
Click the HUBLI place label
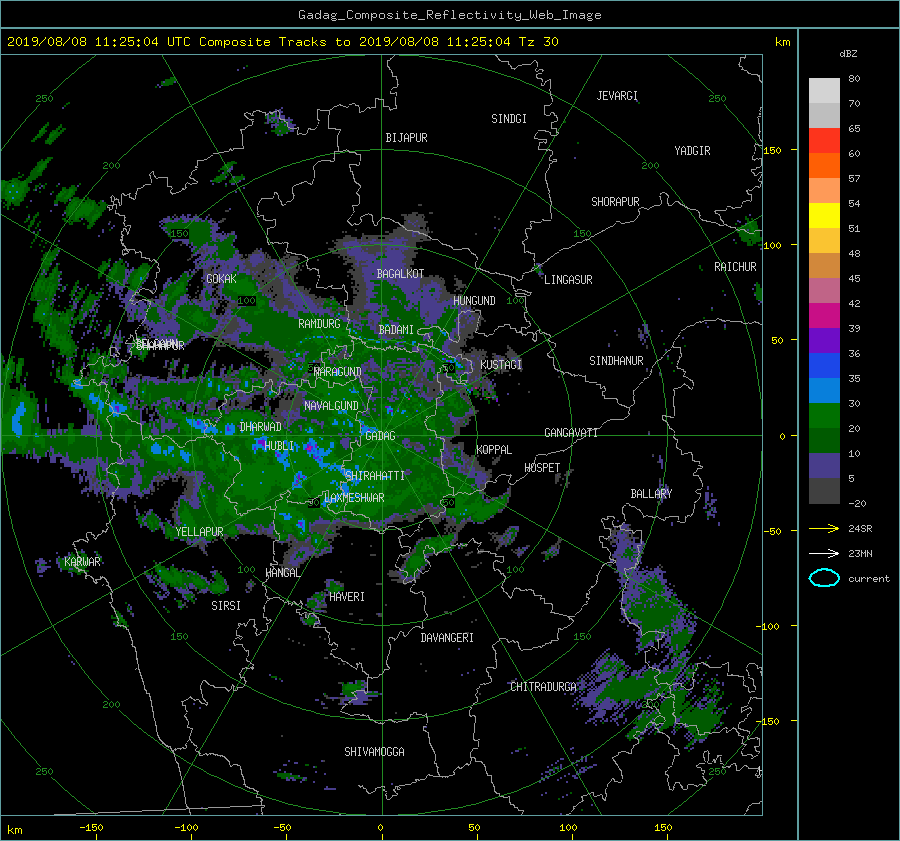click(x=279, y=445)
